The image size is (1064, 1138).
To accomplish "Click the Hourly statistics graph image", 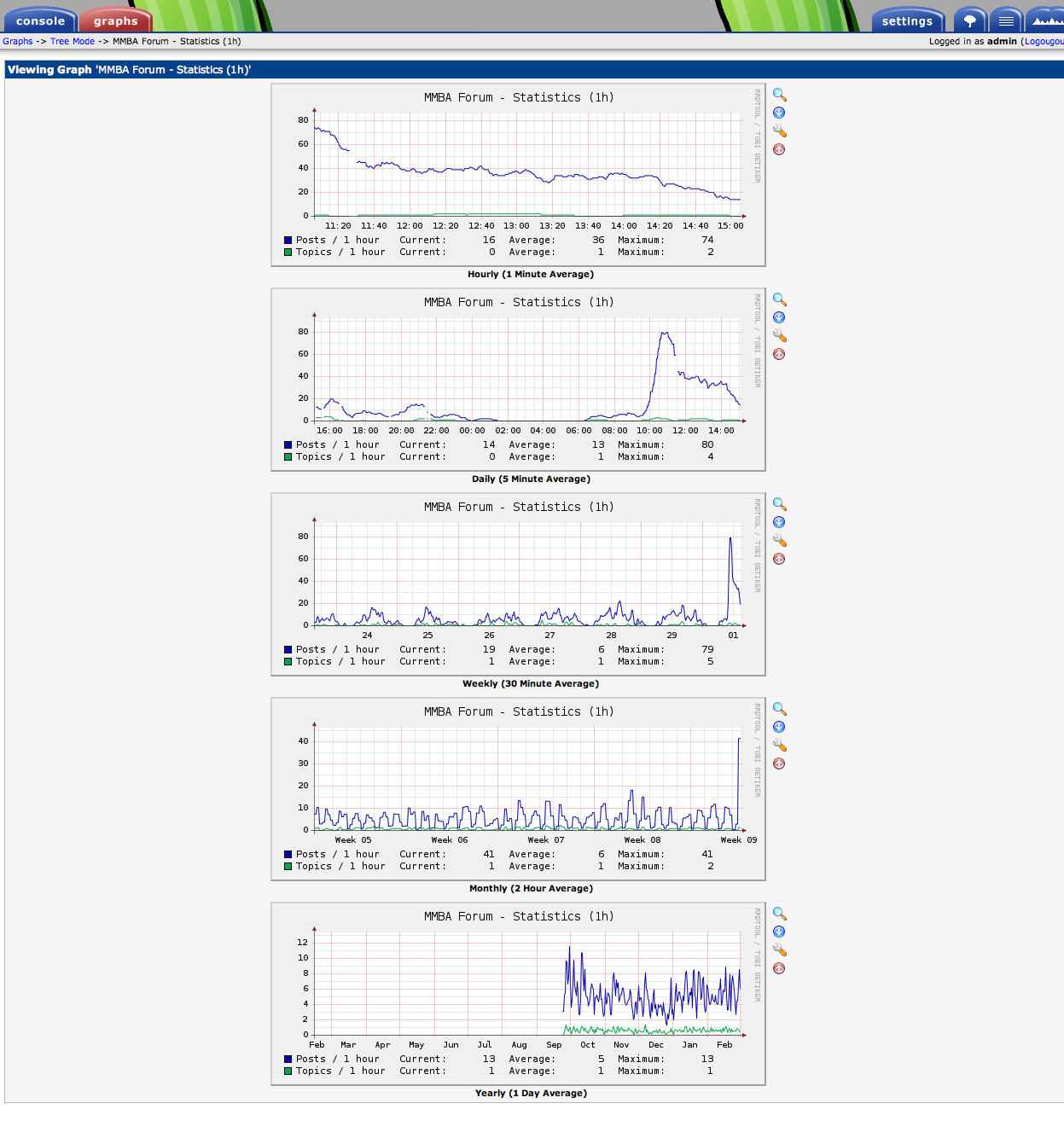I will [518, 175].
